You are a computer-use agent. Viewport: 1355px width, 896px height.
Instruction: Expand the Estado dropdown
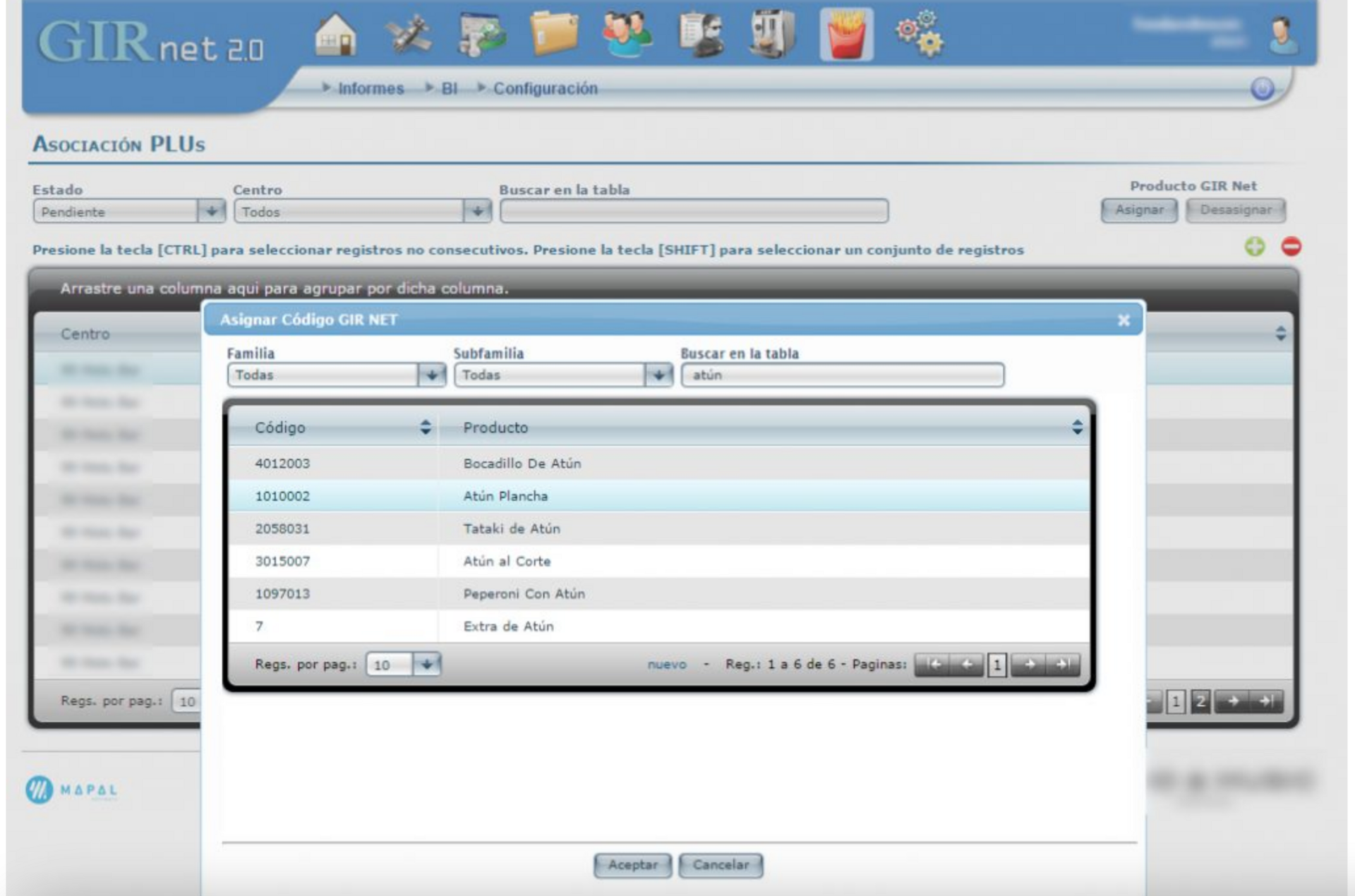pos(210,212)
